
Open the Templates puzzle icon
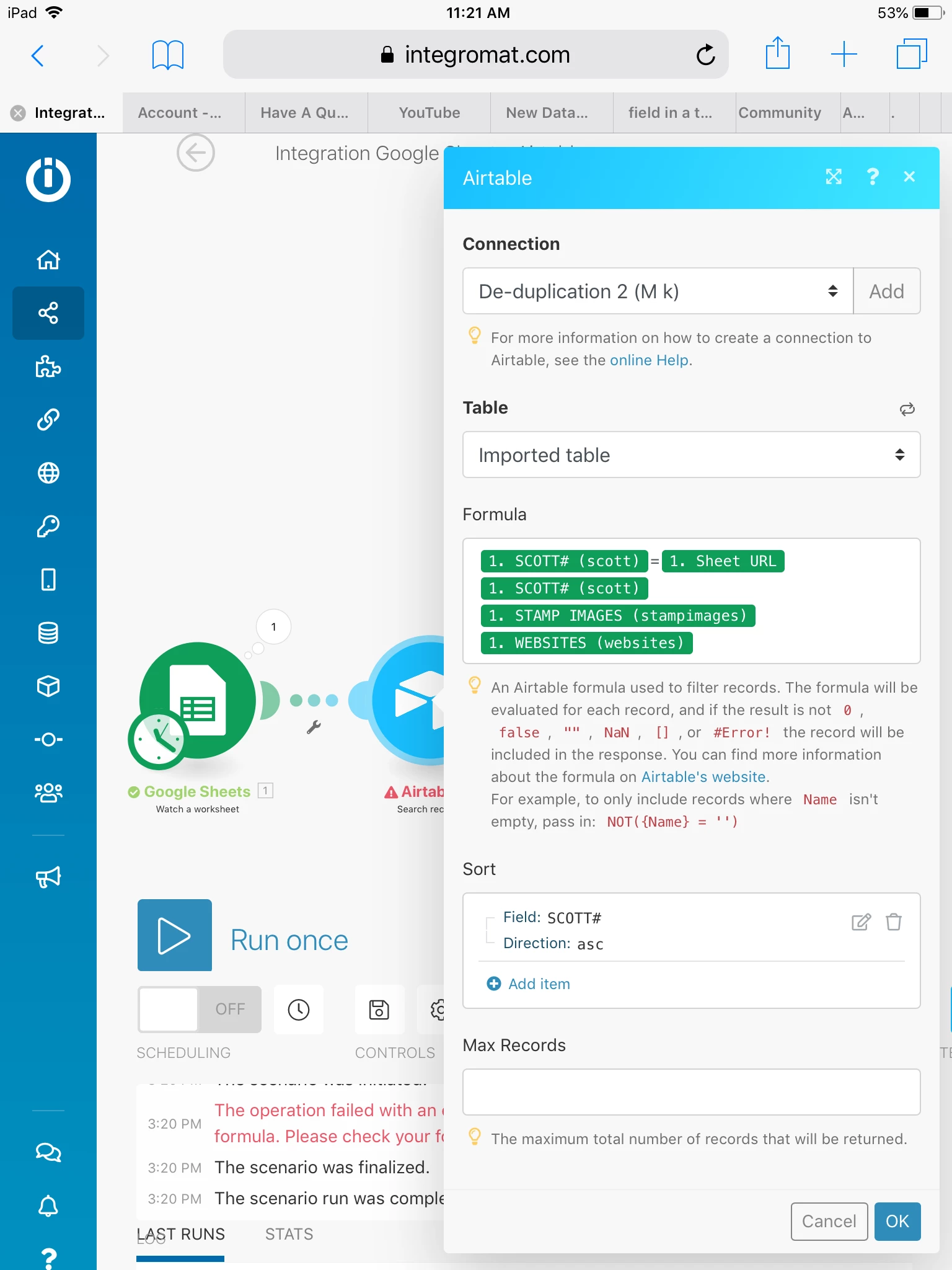(48, 366)
